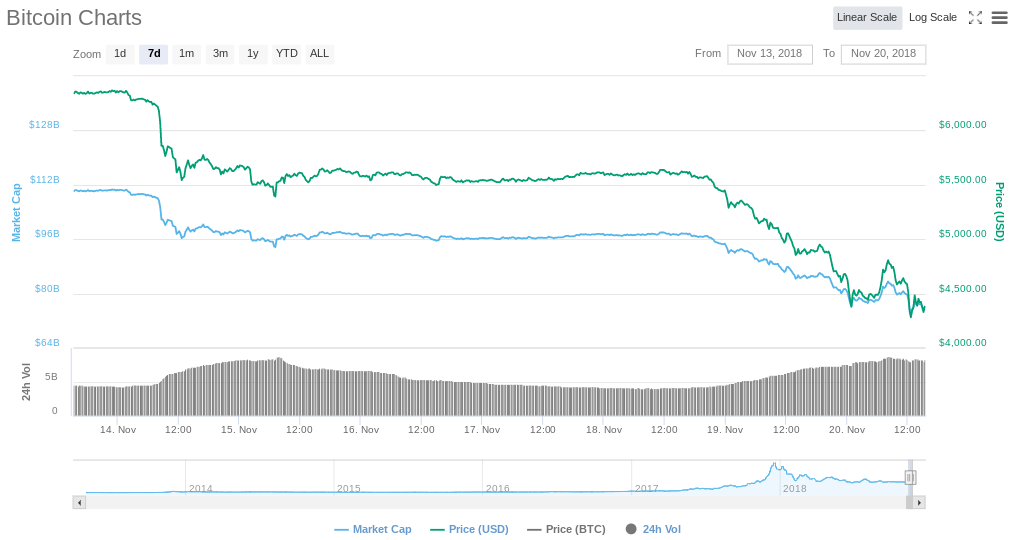Set zoom range to 7d
1017x540 pixels.
point(154,54)
